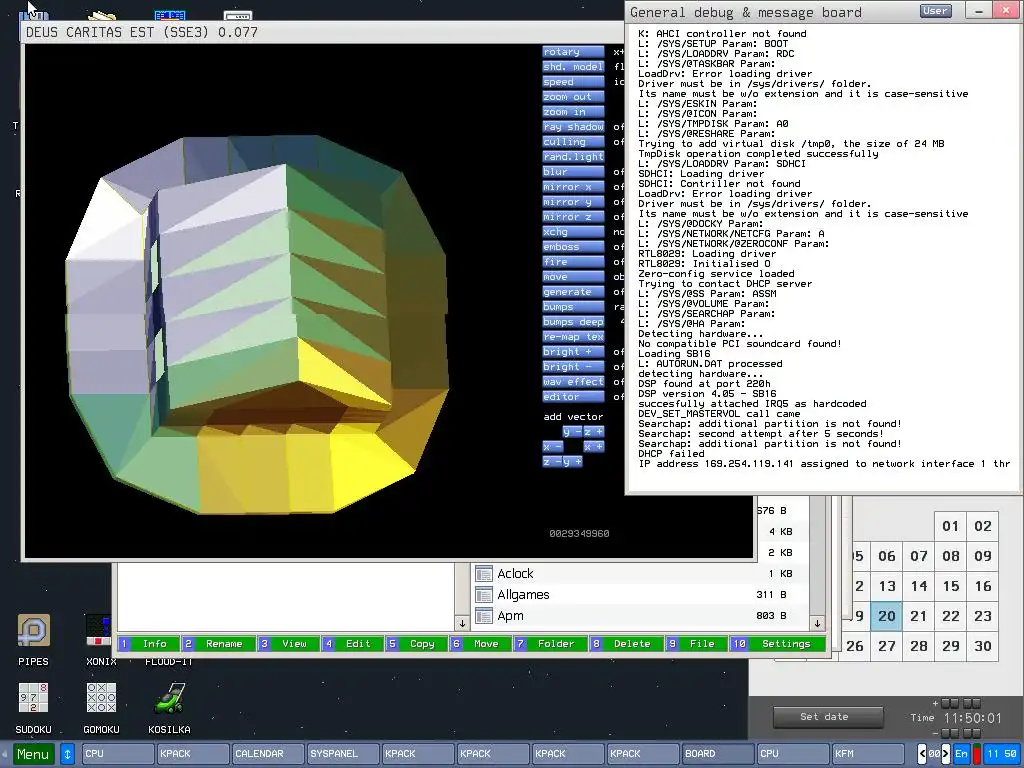Toggle ray shadow in 3D viewer
1024x768 pixels.
(x=573, y=127)
